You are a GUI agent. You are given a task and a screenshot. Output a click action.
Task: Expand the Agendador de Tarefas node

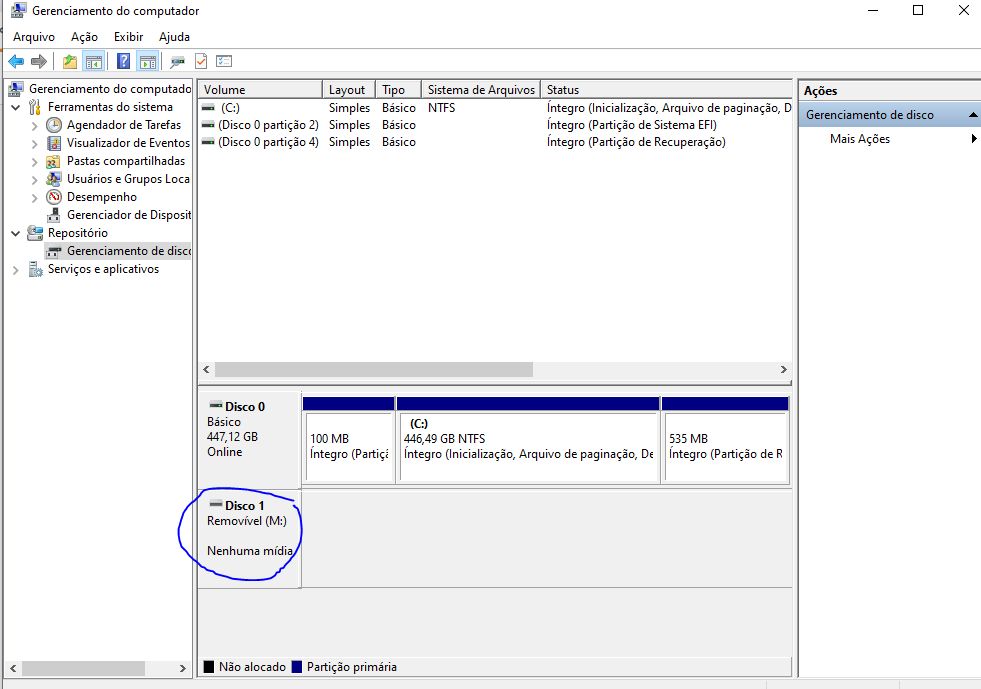click(34, 126)
